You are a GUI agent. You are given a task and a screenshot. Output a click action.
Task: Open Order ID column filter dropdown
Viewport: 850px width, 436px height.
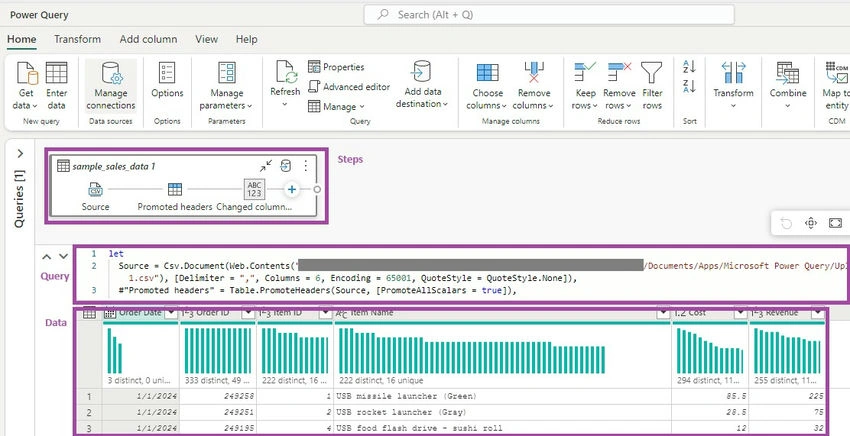click(x=248, y=312)
